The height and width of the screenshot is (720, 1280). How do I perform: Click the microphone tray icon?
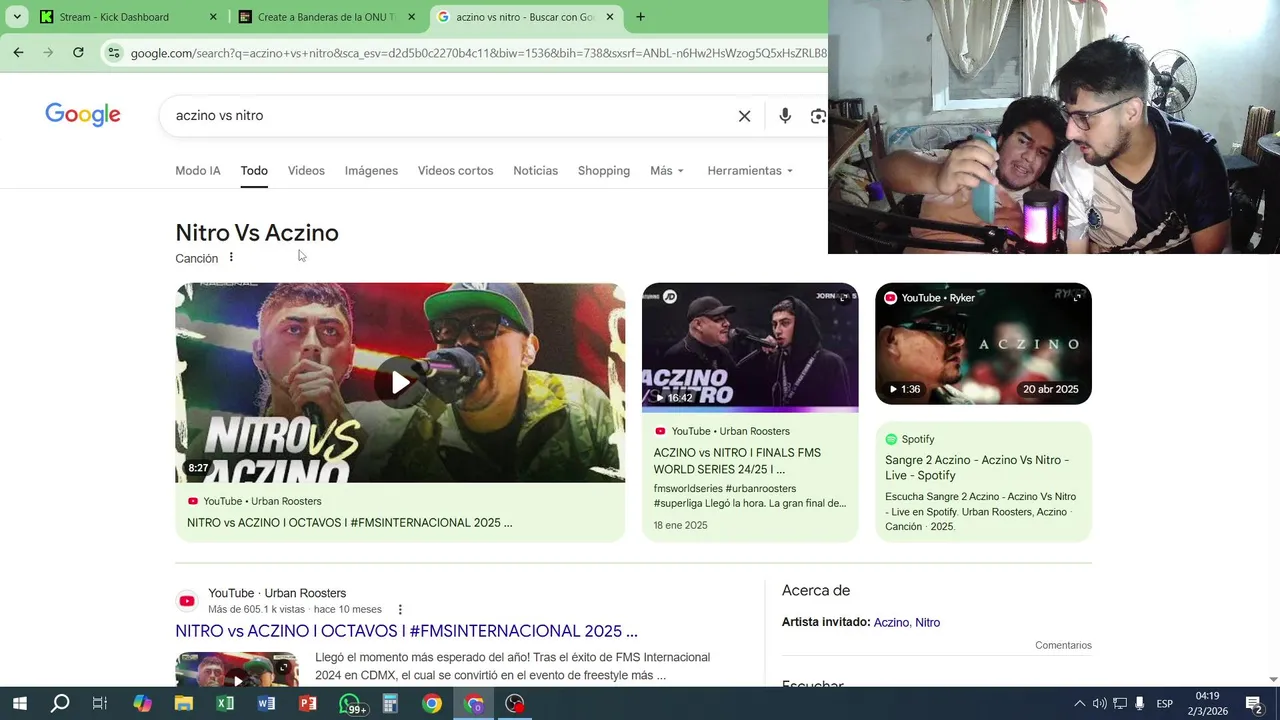tap(1139, 704)
